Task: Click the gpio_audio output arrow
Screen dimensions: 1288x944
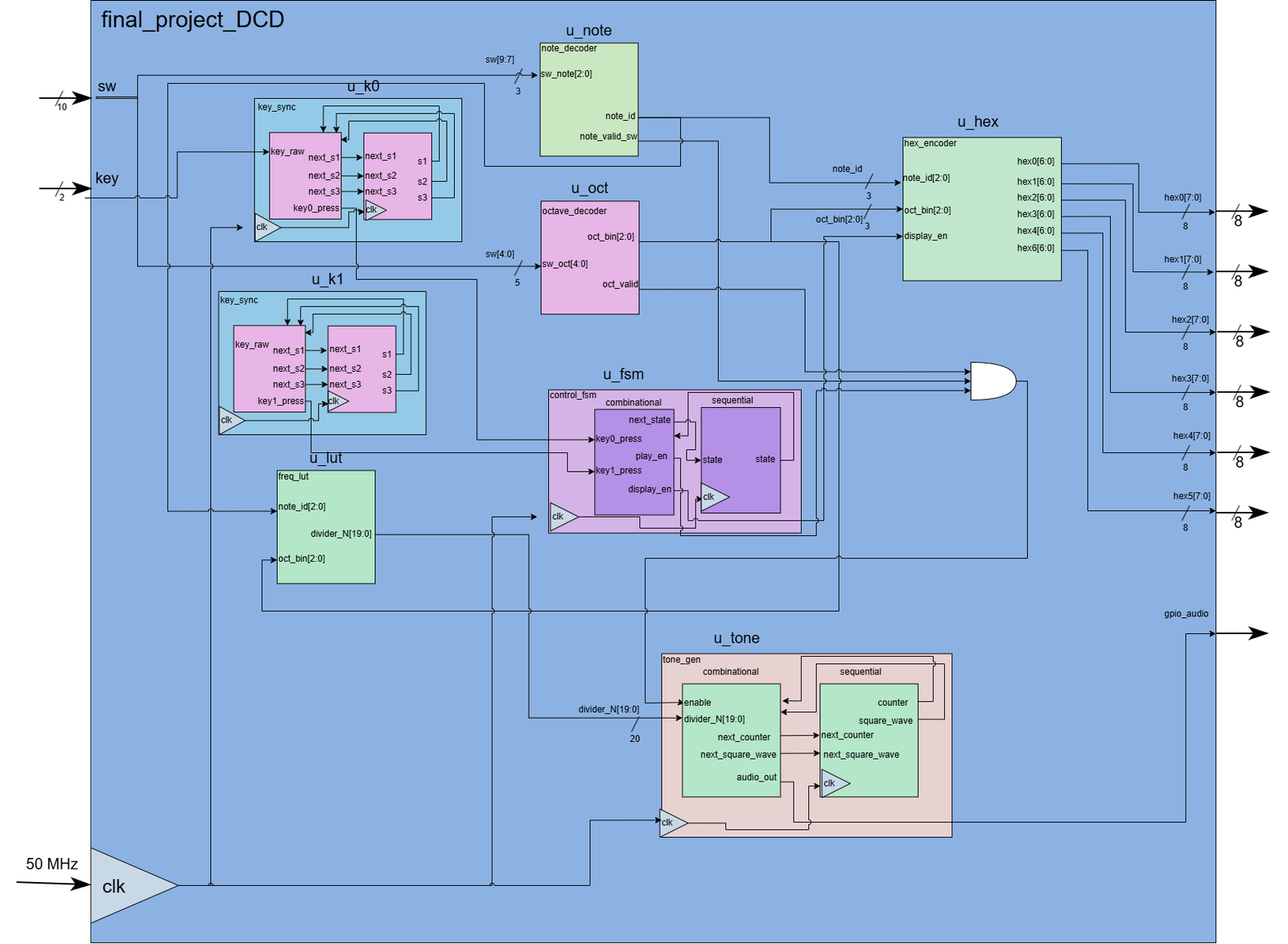Action: click(1241, 633)
